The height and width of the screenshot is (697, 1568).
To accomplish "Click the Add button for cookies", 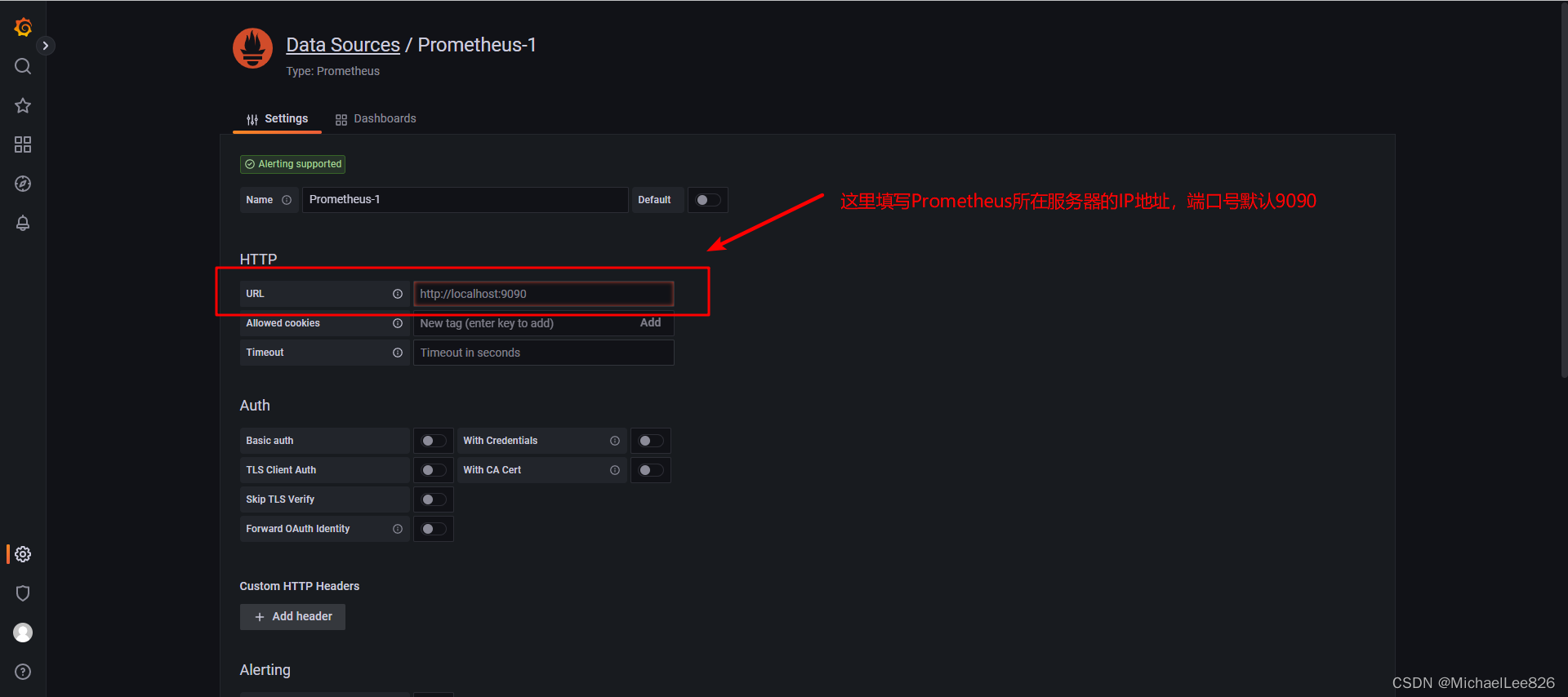I will click(651, 323).
